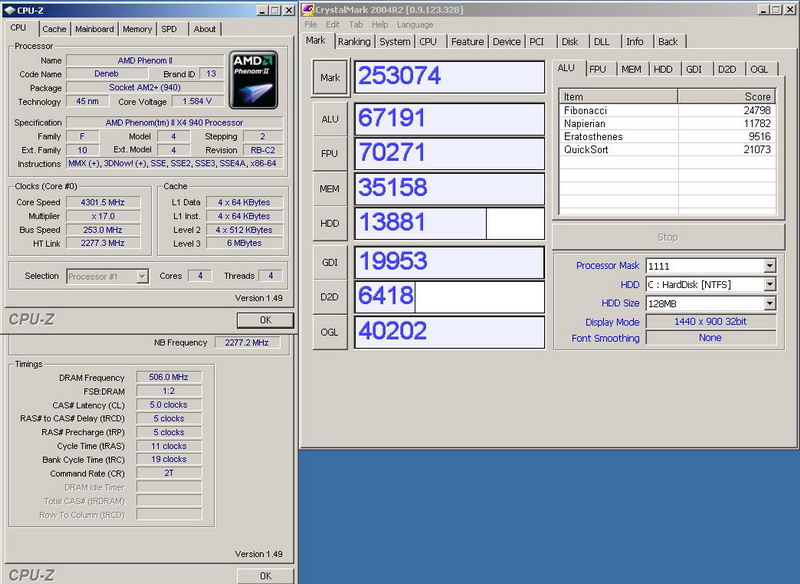Click the D2D score progress bar 6418

tap(449, 297)
